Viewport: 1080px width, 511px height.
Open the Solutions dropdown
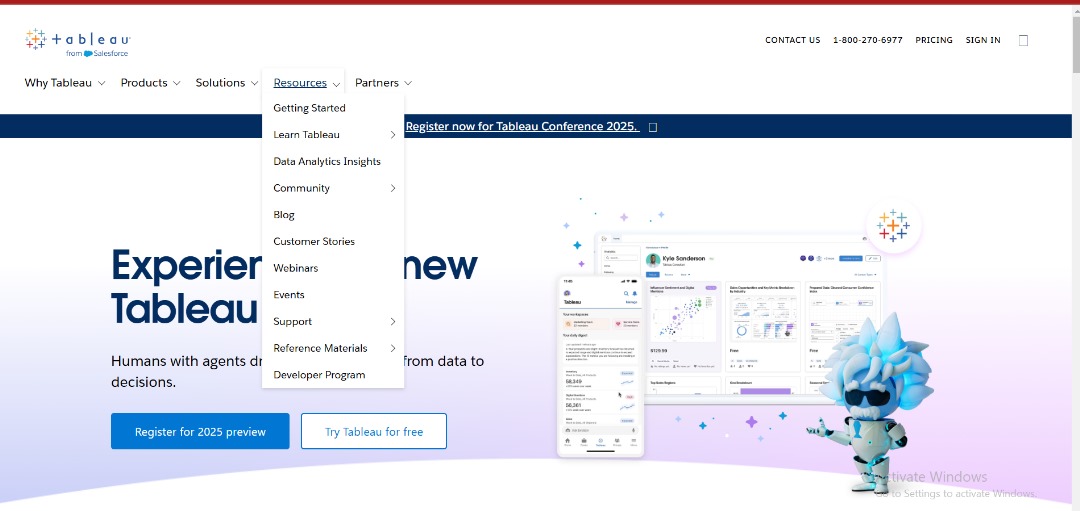click(227, 83)
